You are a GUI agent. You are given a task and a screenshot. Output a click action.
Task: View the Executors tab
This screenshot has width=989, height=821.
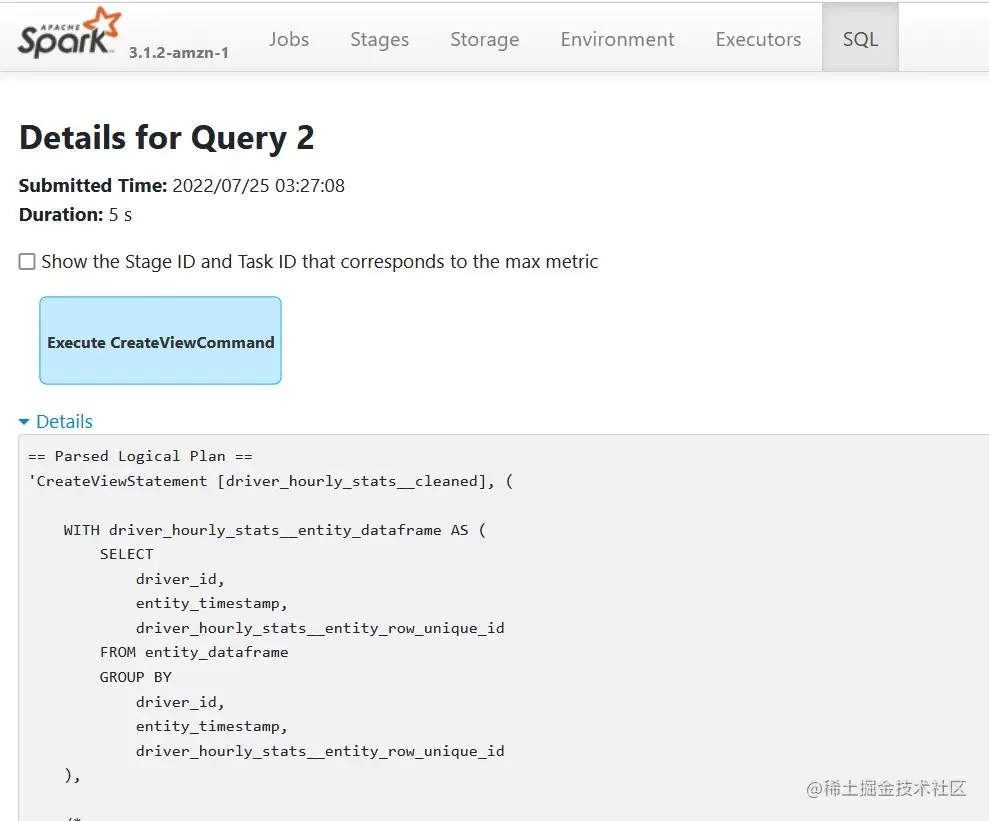[x=758, y=39]
